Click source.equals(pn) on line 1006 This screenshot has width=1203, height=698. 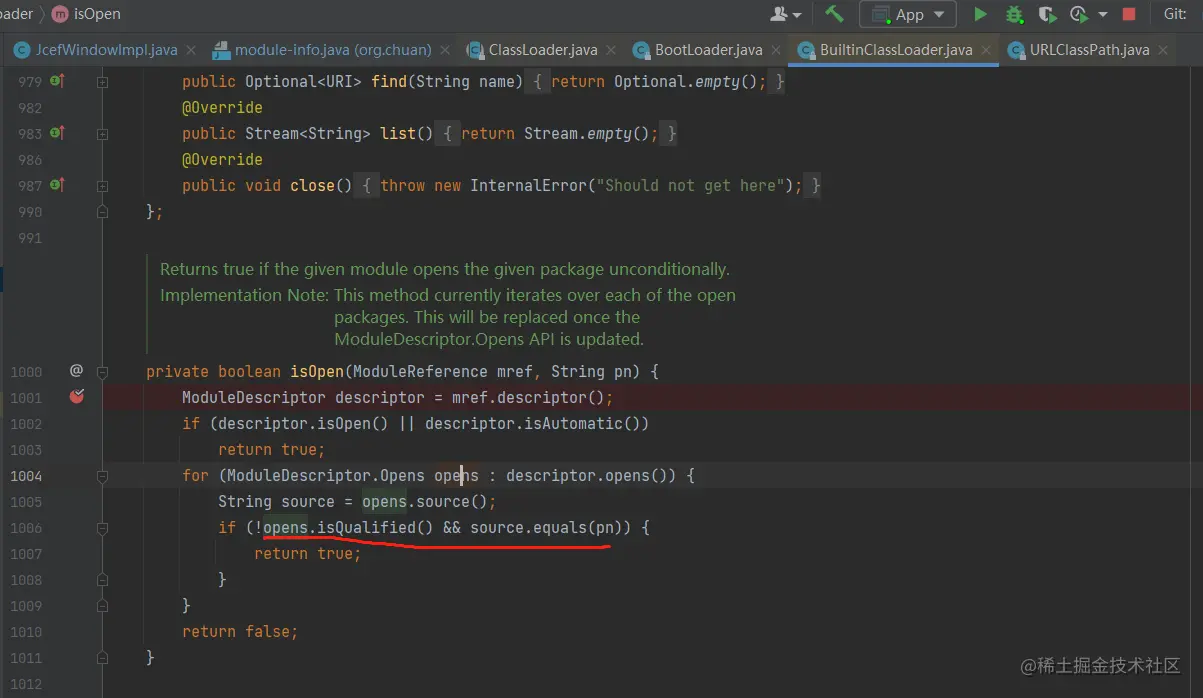pos(546,527)
